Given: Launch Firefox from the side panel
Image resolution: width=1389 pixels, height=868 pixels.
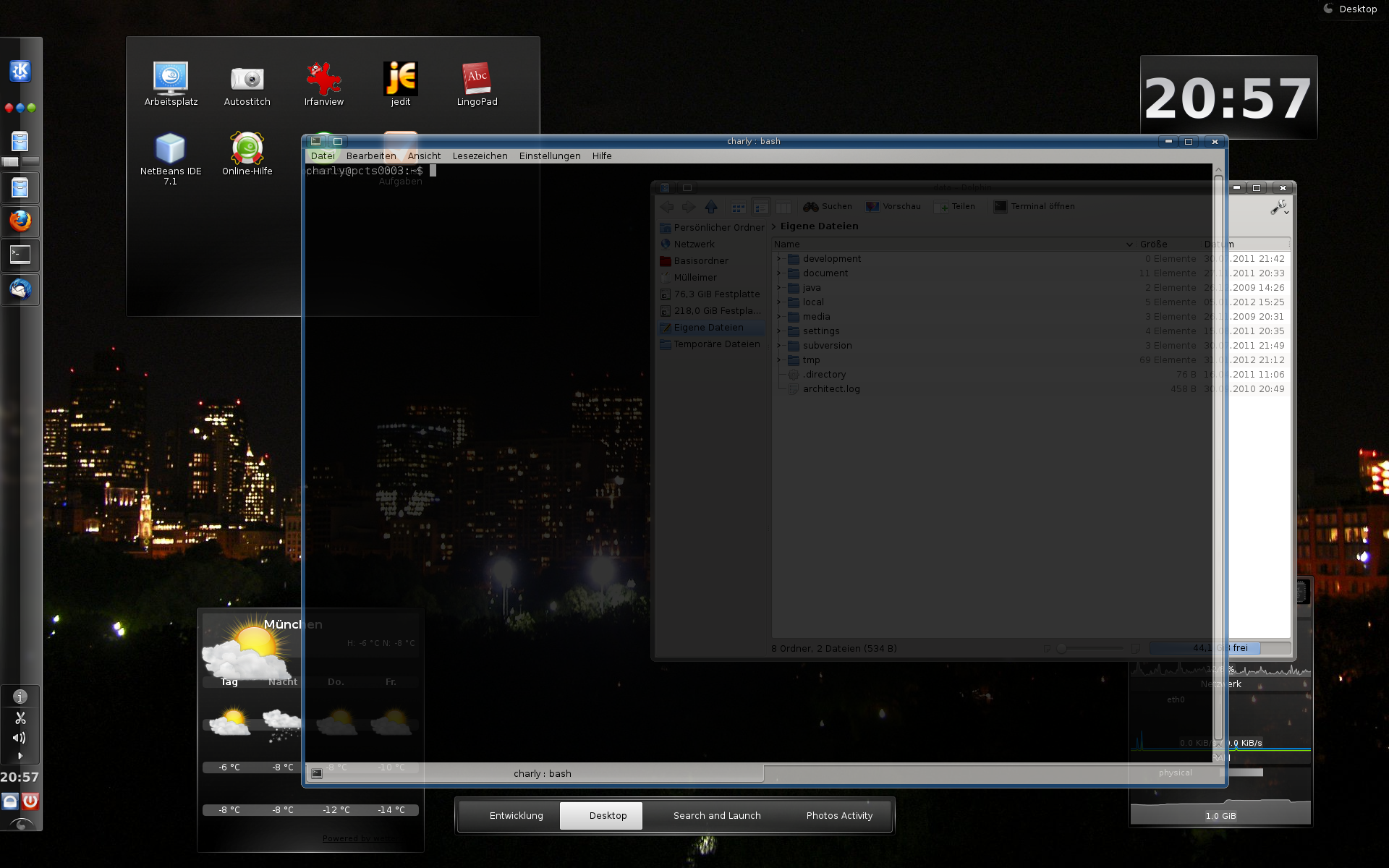Looking at the screenshot, I should click(20, 221).
